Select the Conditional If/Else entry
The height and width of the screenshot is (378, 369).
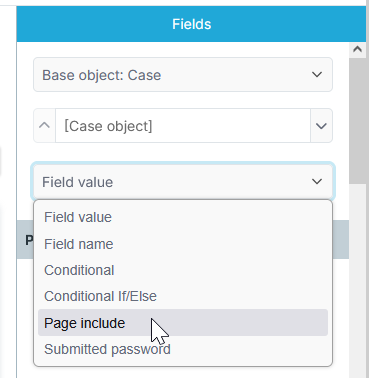183,296
